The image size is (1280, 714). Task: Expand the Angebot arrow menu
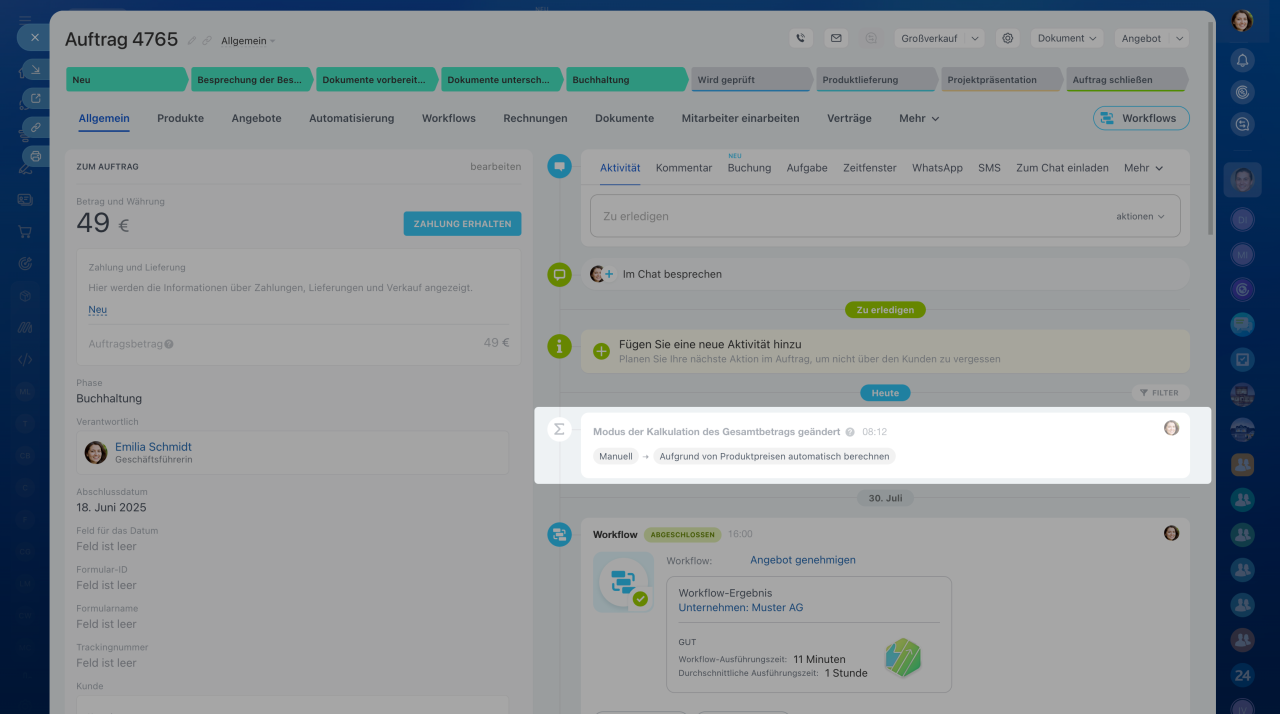[1178, 38]
